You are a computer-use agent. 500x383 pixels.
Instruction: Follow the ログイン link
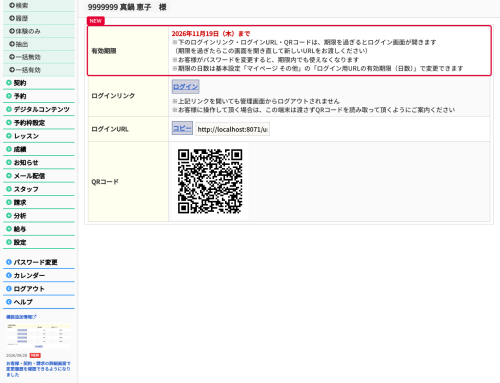pyautogui.click(x=186, y=87)
